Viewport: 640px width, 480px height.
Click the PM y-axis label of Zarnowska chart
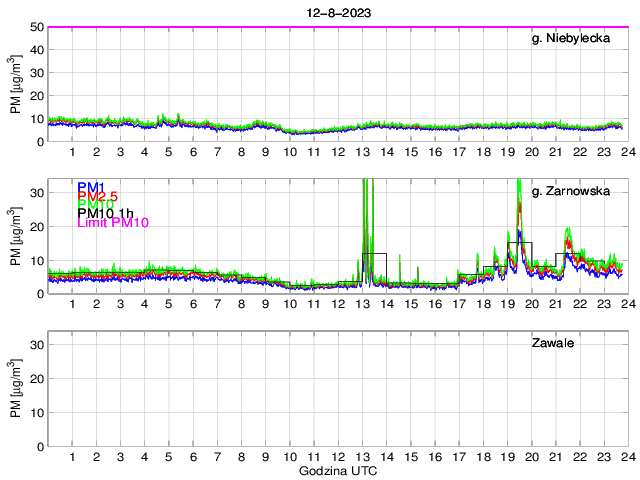coord(15,237)
